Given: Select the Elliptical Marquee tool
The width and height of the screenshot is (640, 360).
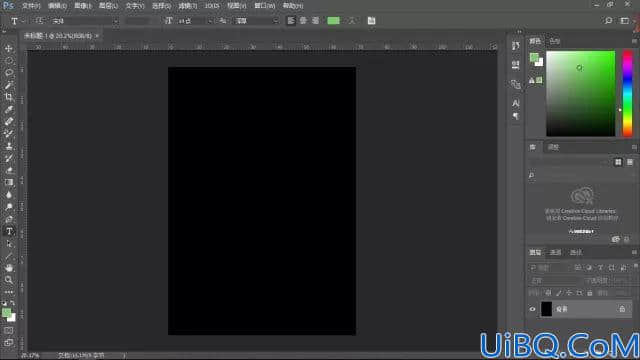Looking at the screenshot, I should pos(9,61).
